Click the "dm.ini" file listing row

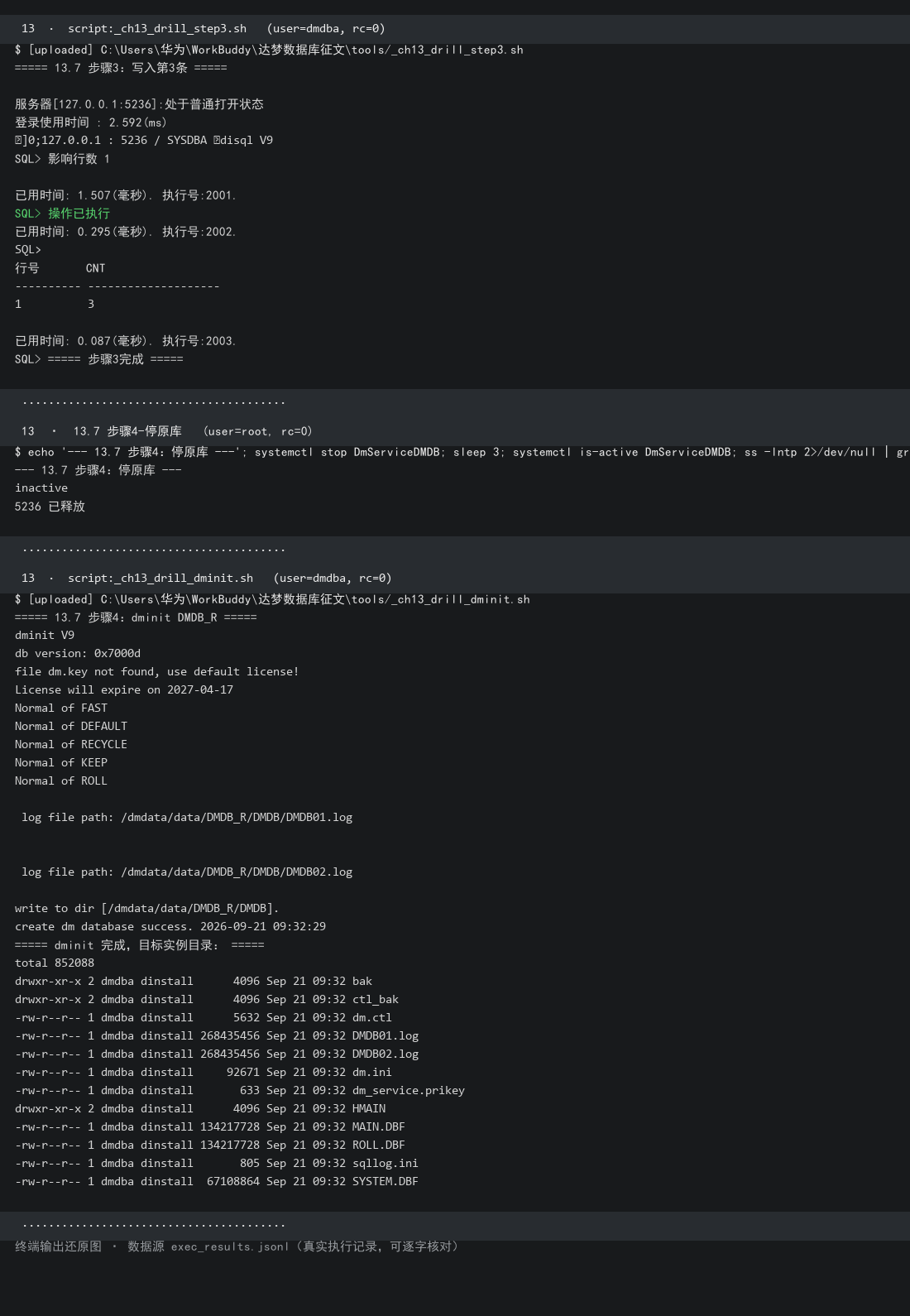pyautogui.click(x=204, y=1072)
